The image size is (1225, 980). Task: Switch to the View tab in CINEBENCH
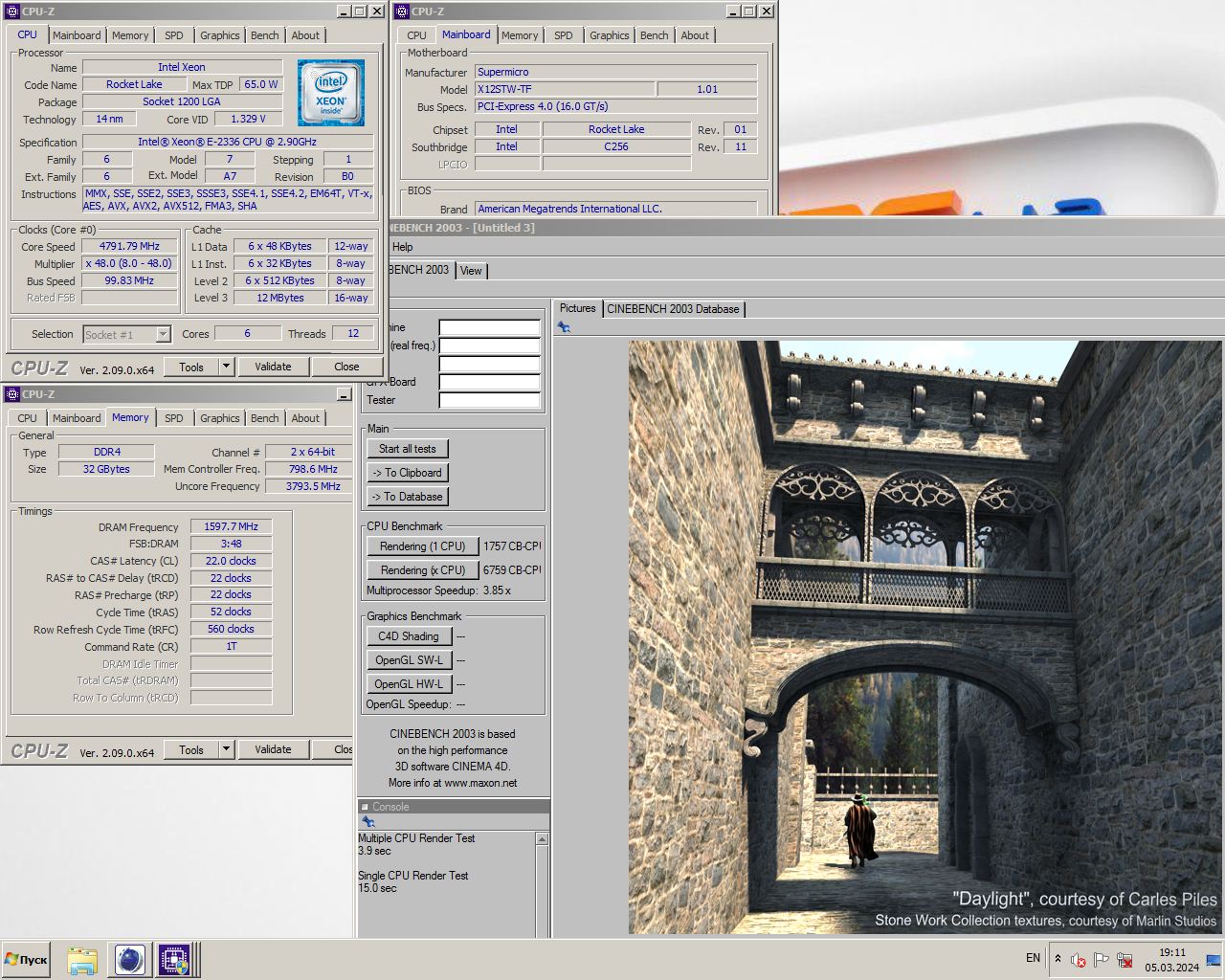pos(471,271)
